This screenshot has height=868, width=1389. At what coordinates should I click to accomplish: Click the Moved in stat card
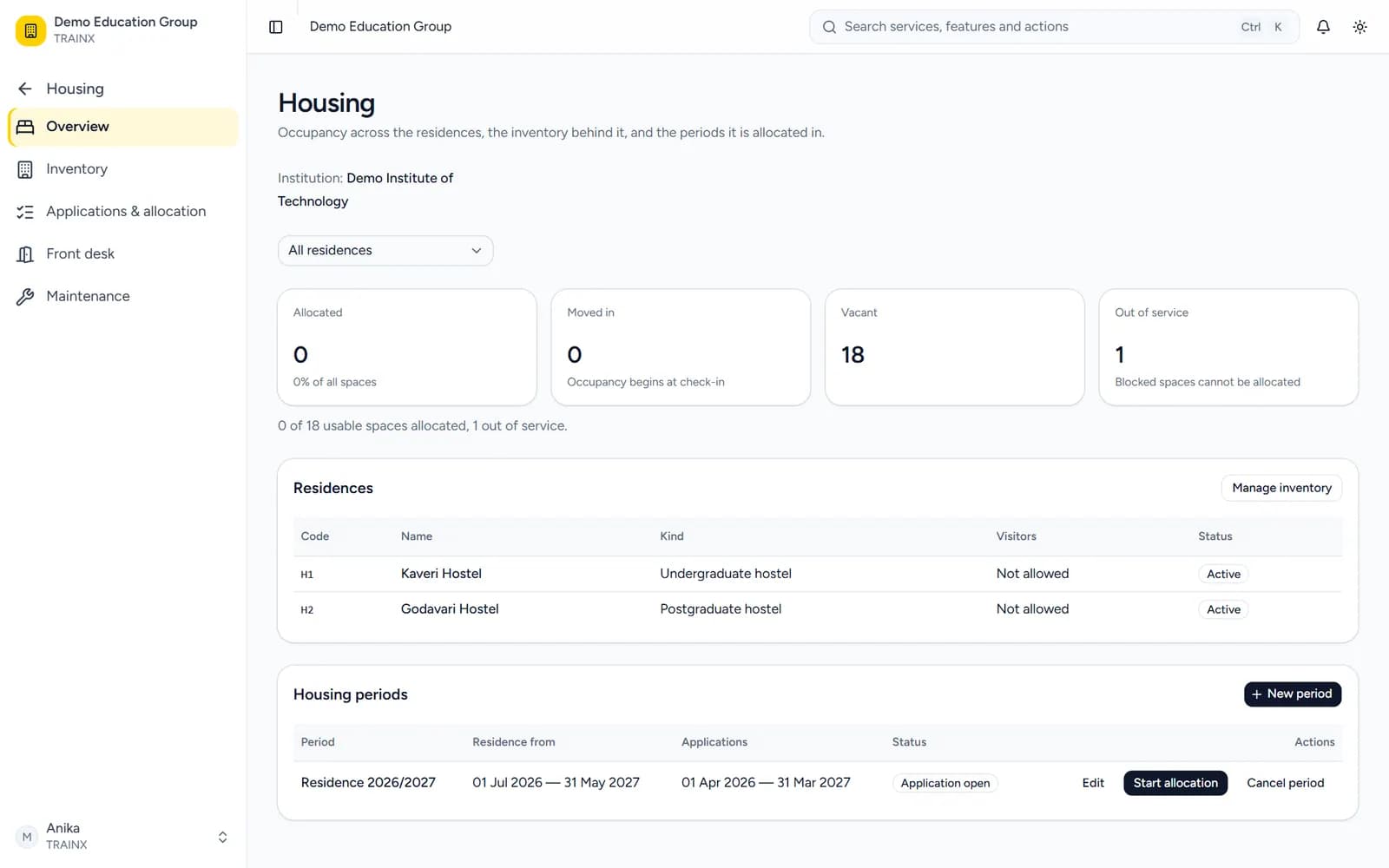(x=681, y=347)
